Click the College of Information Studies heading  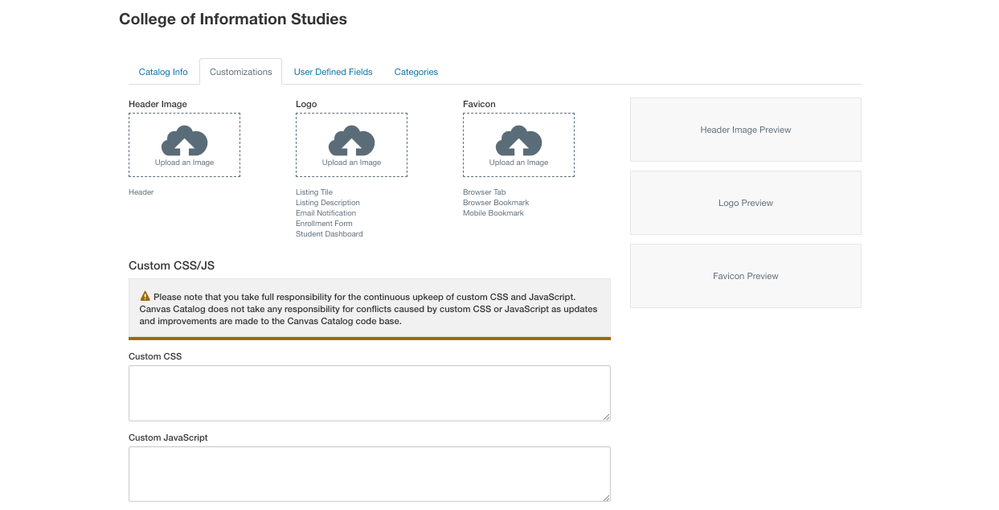click(233, 19)
